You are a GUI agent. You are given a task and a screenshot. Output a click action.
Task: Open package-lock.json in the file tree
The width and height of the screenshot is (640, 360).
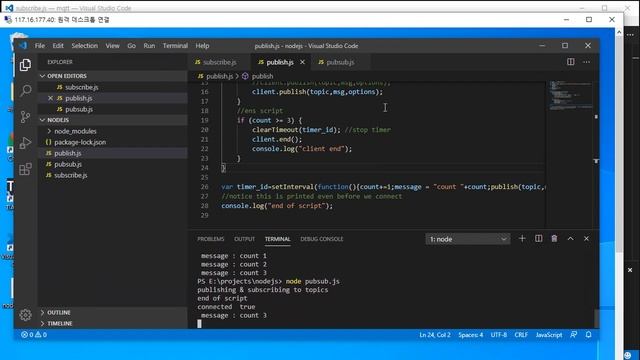(113, 142)
